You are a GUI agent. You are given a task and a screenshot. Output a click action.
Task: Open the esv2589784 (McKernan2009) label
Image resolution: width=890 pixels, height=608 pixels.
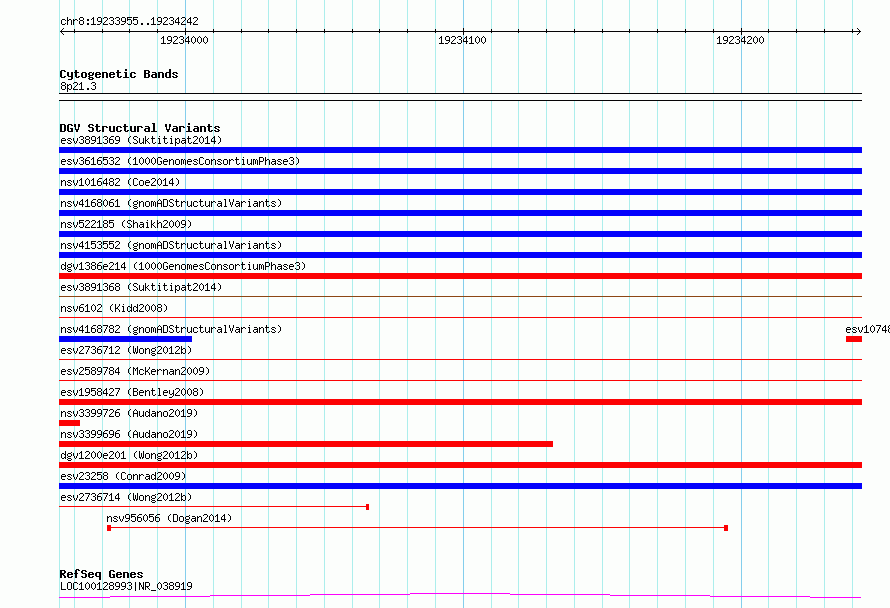coord(135,371)
